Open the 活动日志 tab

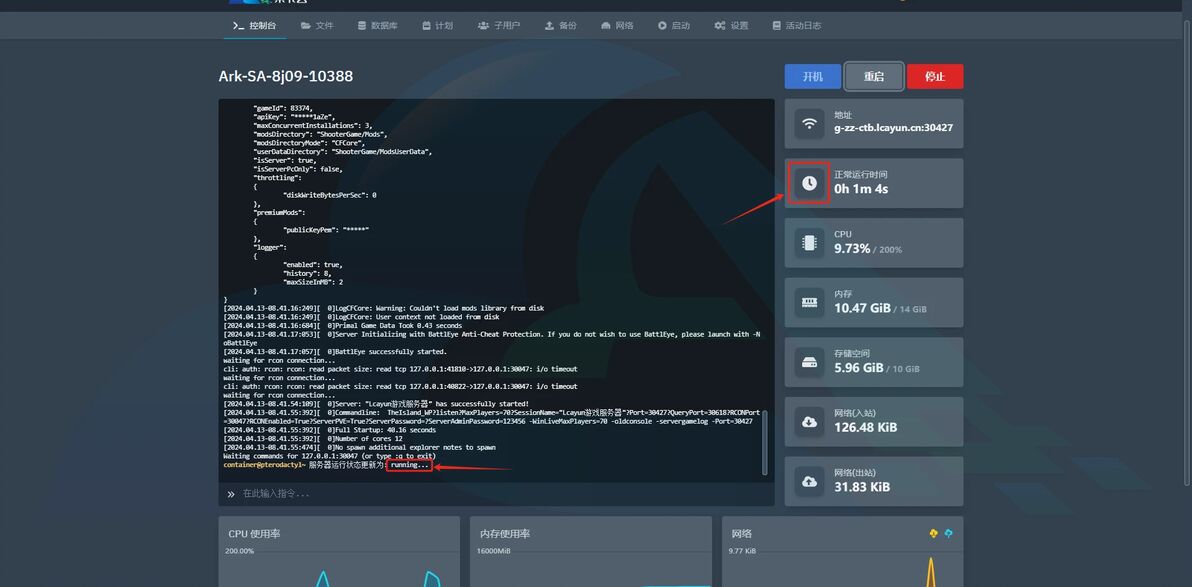click(x=797, y=25)
